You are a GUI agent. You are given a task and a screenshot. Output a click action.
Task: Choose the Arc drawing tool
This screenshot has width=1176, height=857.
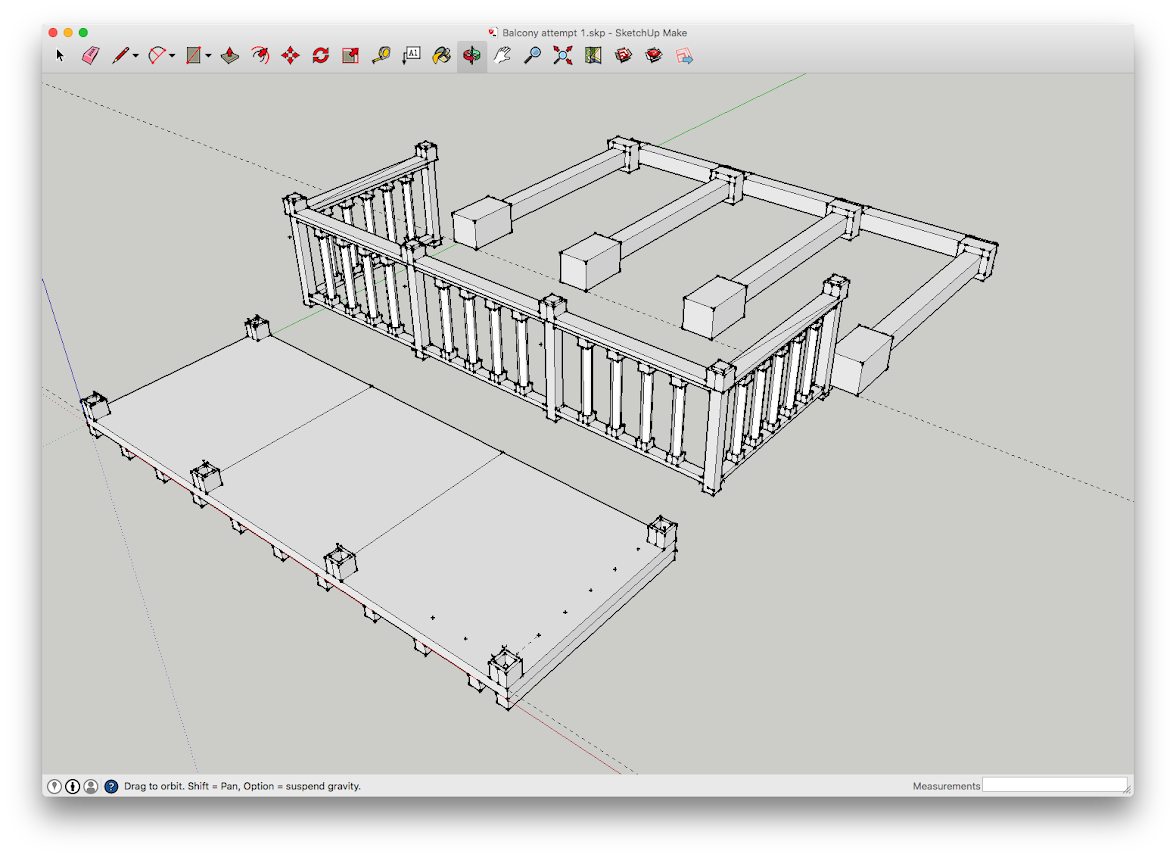pyautogui.click(x=157, y=56)
